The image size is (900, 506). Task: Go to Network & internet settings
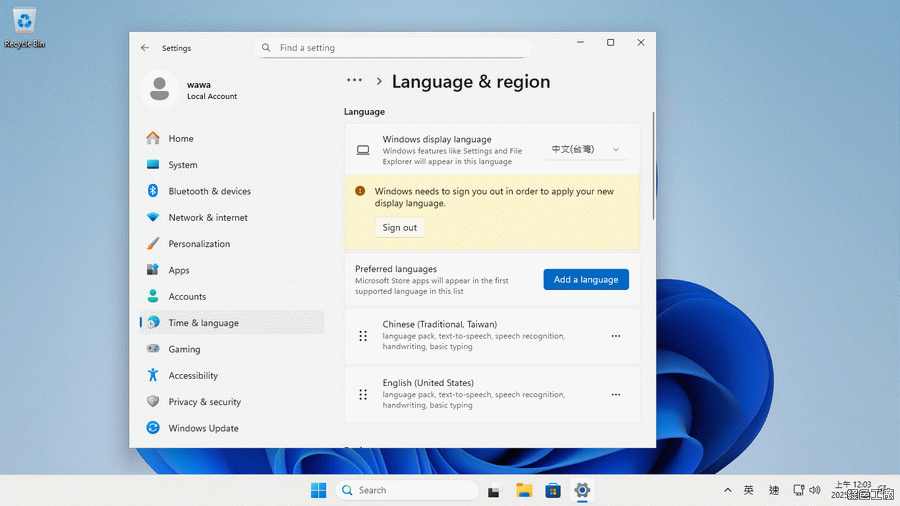click(x=207, y=217)
